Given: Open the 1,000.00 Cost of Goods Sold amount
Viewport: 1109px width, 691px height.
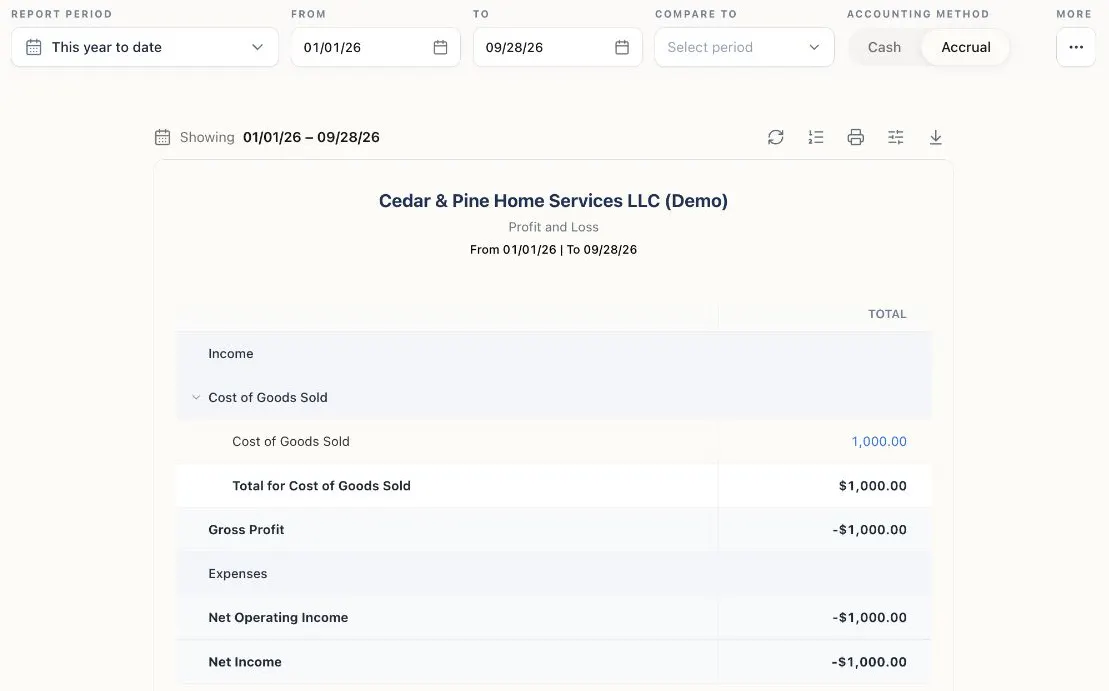Looking at the screenshot, I should pos(878,441).
